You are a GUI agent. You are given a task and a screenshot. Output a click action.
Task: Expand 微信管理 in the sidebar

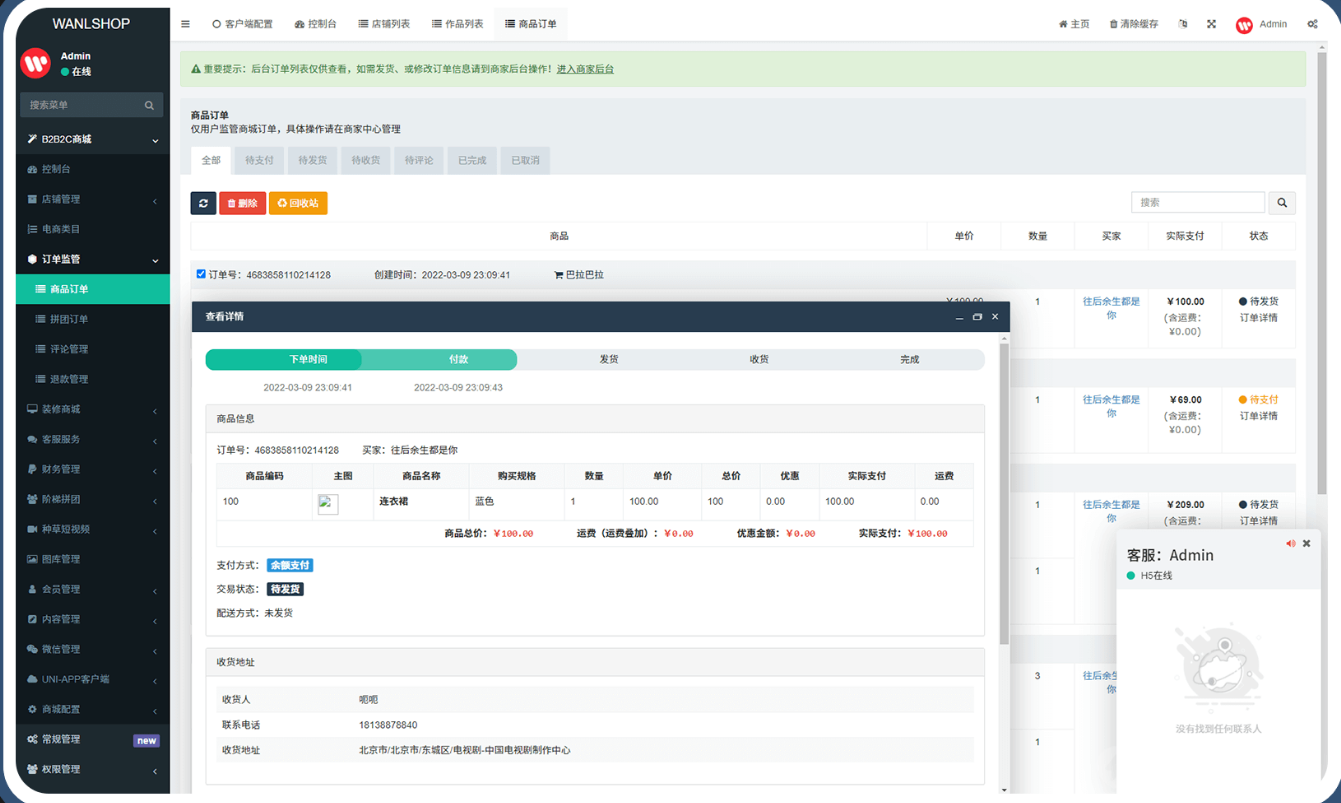93,649
